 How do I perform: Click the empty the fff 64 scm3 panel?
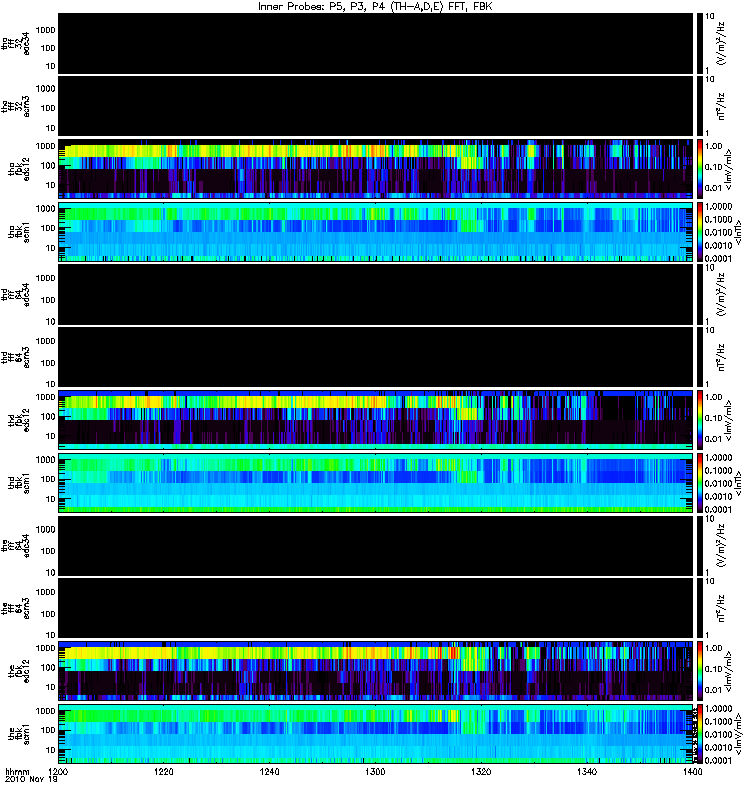[375, 608]
